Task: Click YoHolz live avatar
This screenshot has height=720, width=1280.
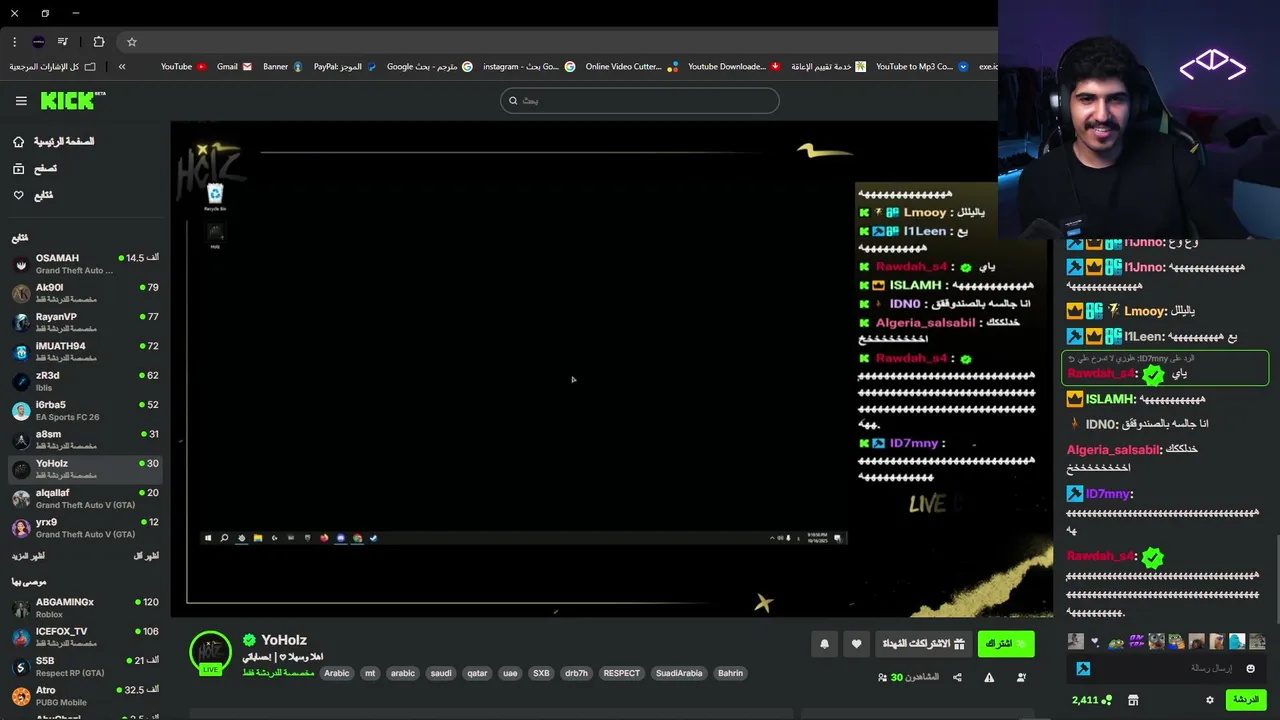Action: [210, 653]
